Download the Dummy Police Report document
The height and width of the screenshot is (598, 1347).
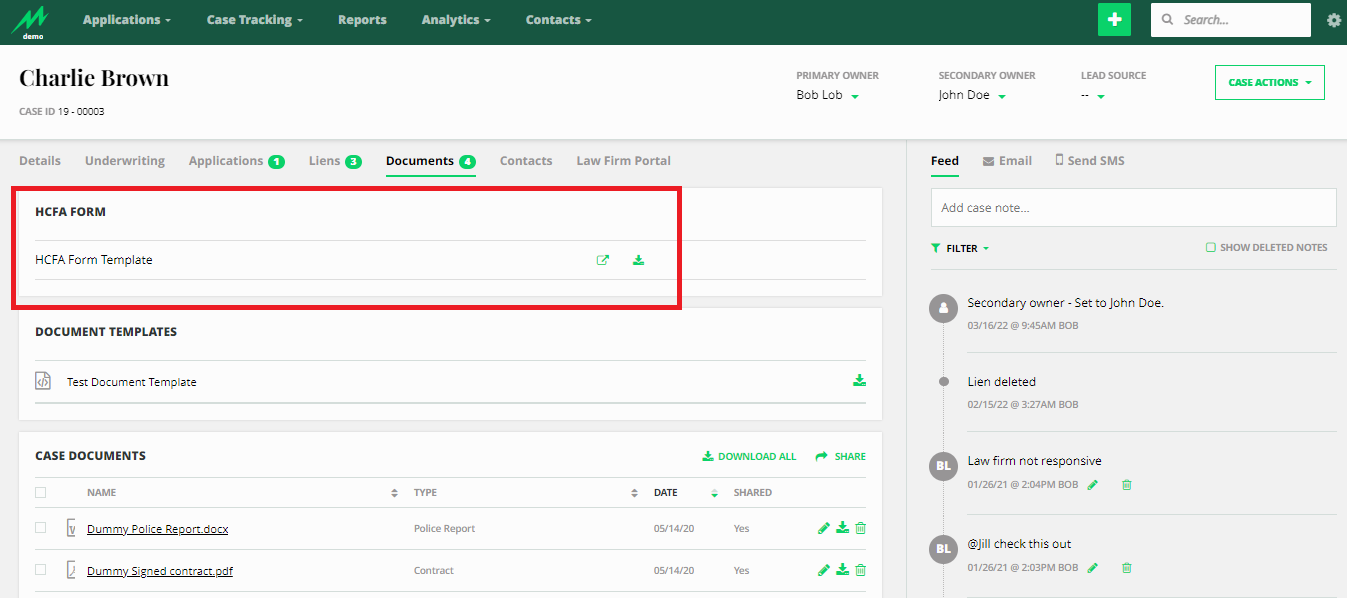(x=842, y=528)
